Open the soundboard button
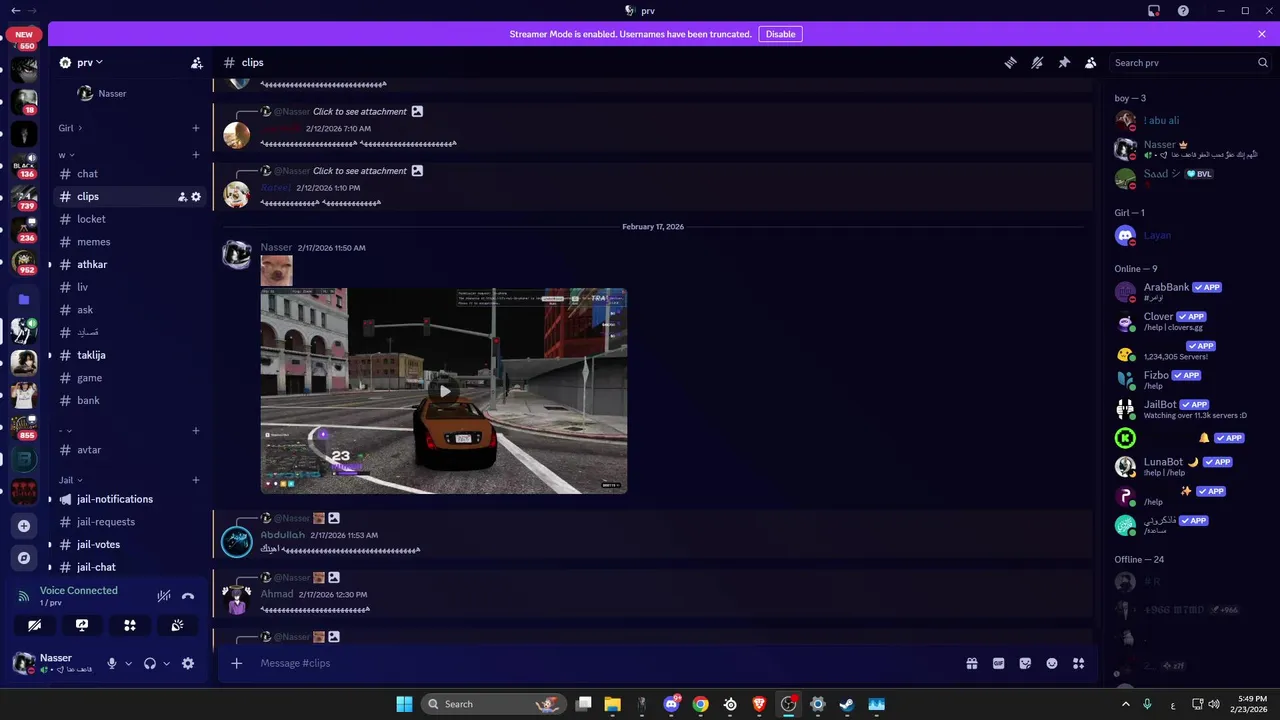 coord(177,625)
